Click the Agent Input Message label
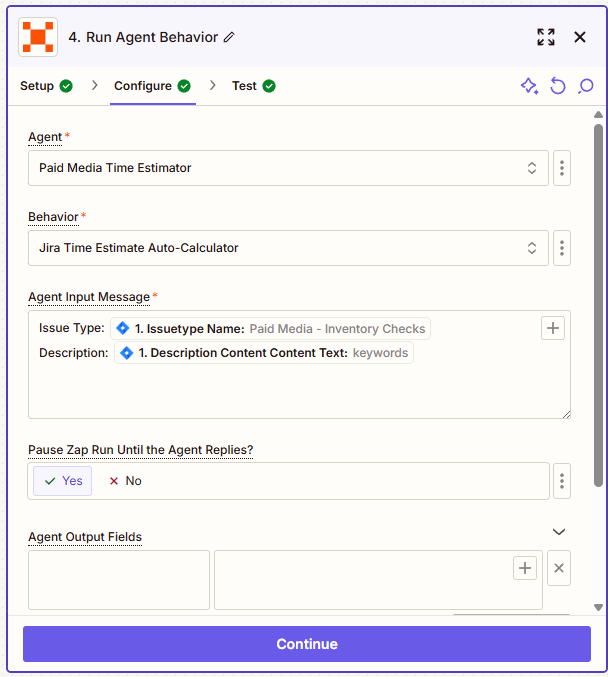This screenshot has height=677, width=608. (89, 297)
